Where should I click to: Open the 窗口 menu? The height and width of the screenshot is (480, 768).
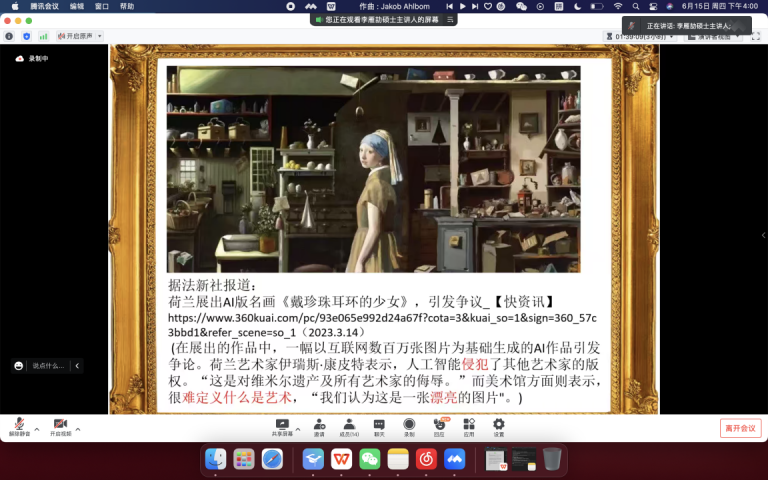[x=102, y=6]
